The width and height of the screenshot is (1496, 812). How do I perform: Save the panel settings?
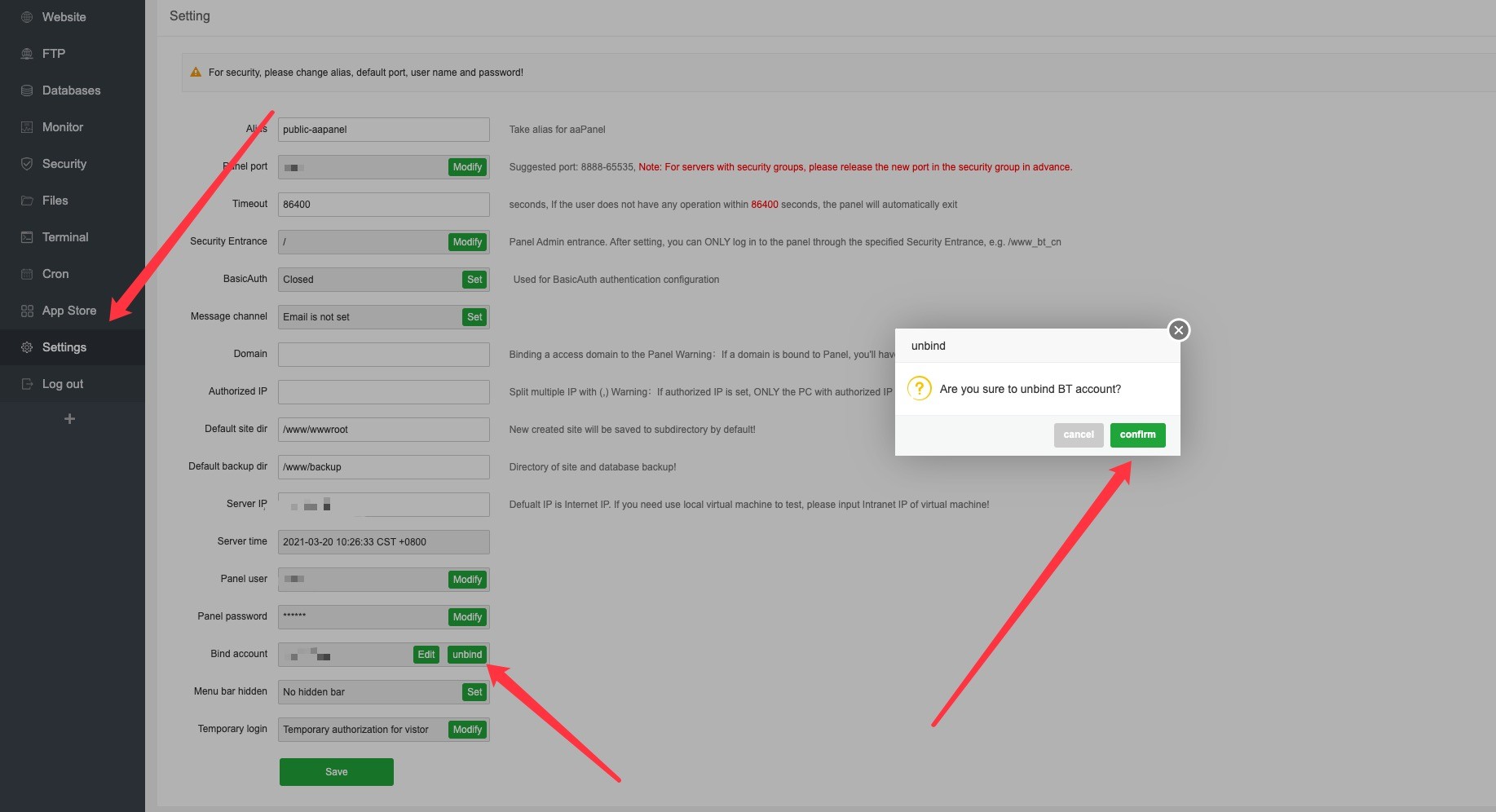(x=337, y=772)
